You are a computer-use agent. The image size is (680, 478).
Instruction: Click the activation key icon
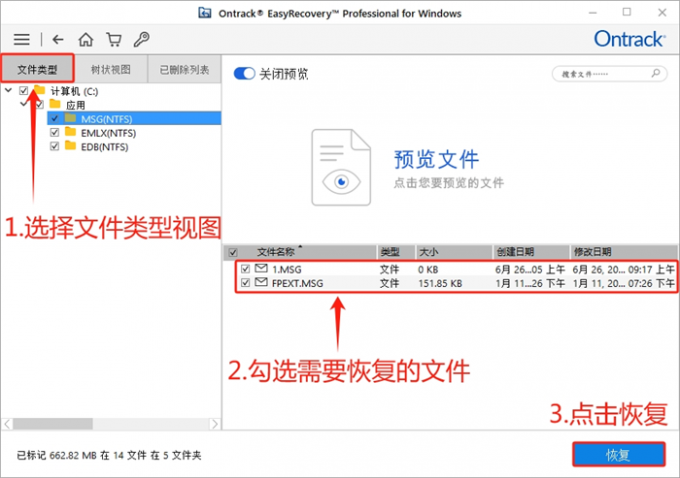pyautogui.click(x=141, y=39)
